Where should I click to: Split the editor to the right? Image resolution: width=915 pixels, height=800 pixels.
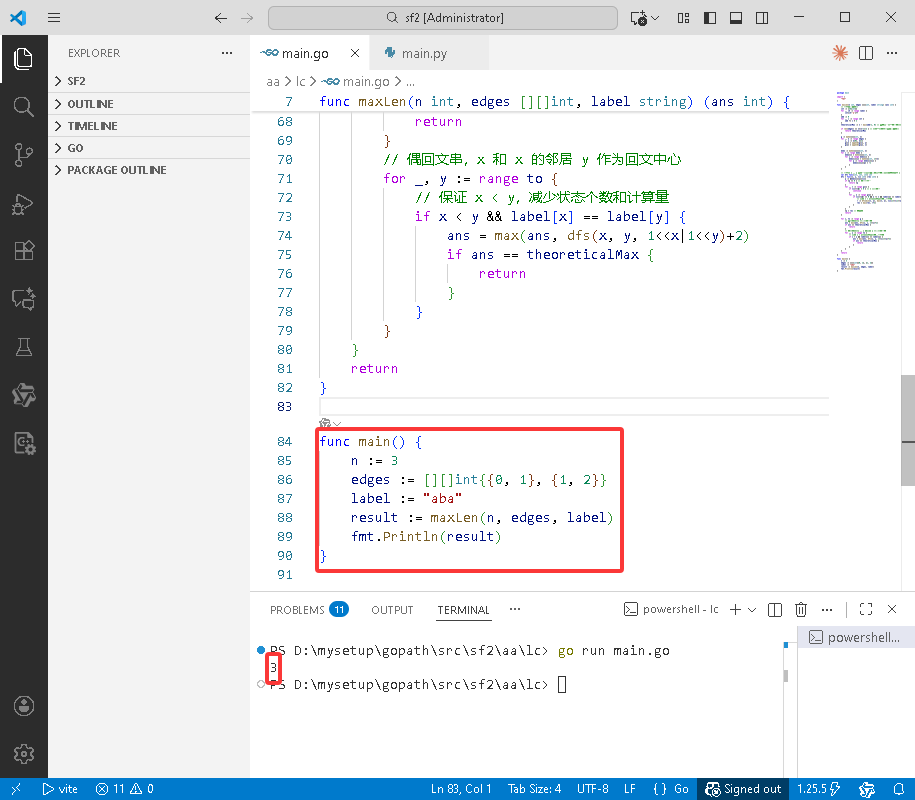pyautogui.click(x=866, y=53)
